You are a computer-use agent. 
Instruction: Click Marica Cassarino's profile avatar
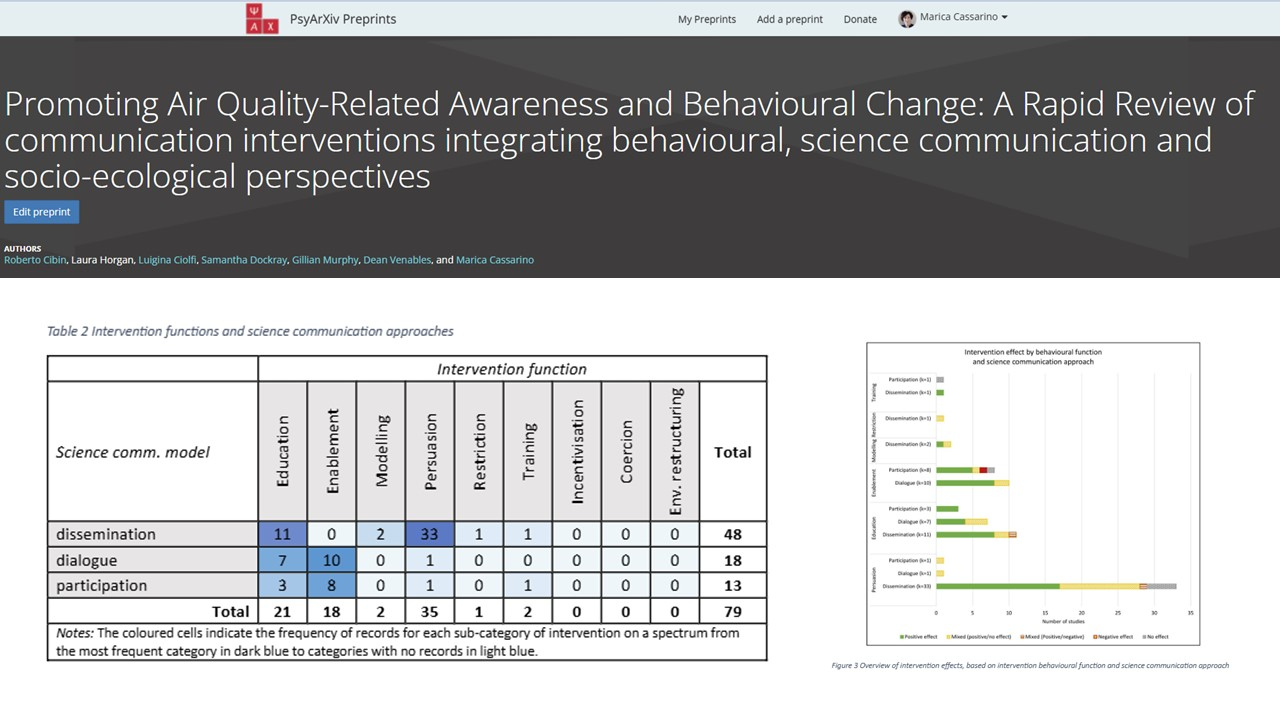[x=907, y=19]
